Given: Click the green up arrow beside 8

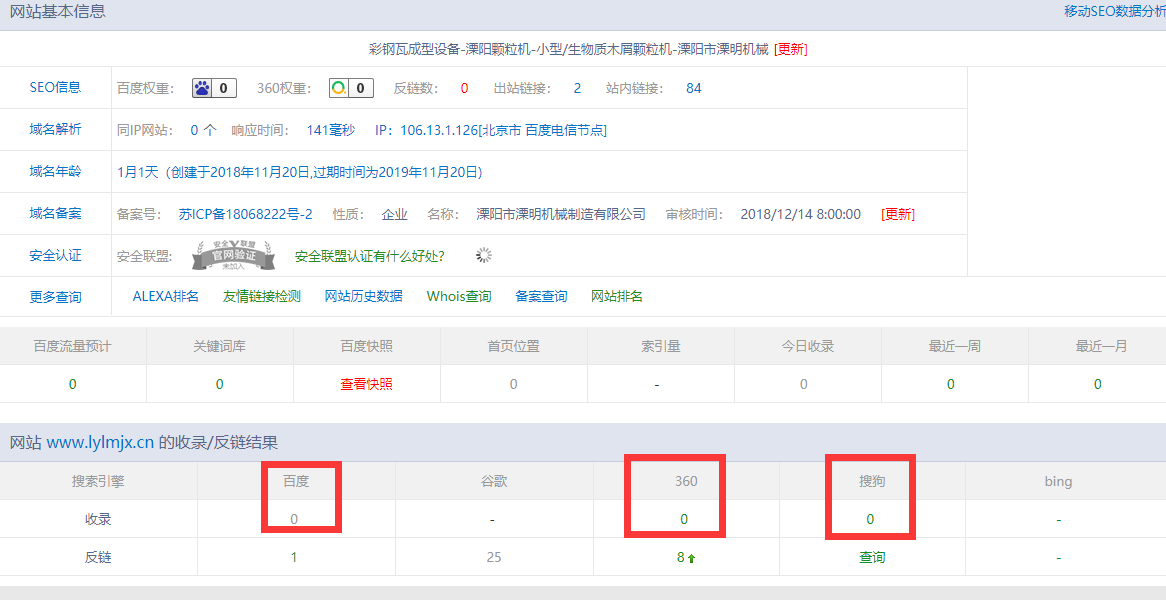Looking at the screenshot, I should point(691,558).
